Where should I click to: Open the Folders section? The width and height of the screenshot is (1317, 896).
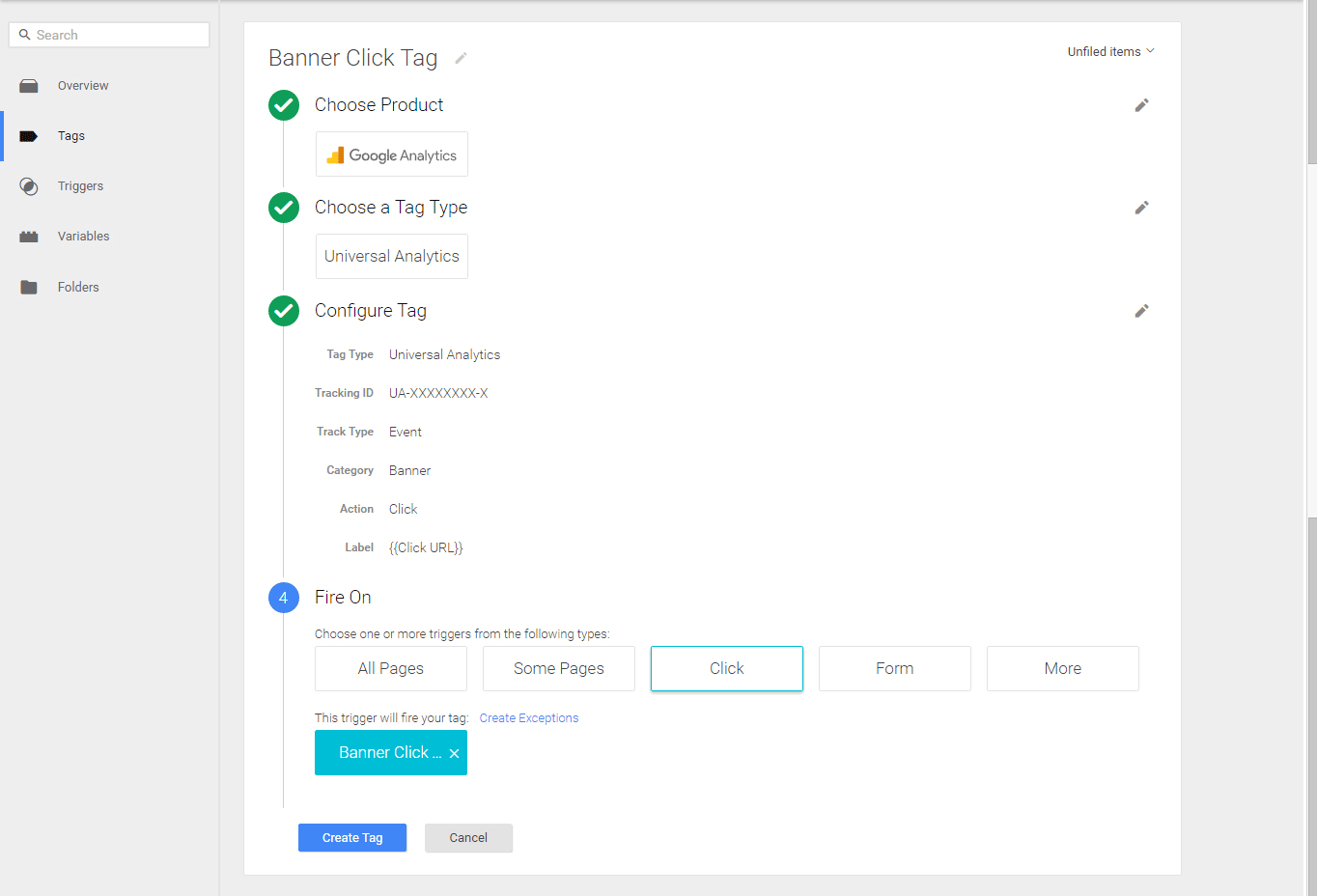[x=78, y=286]
